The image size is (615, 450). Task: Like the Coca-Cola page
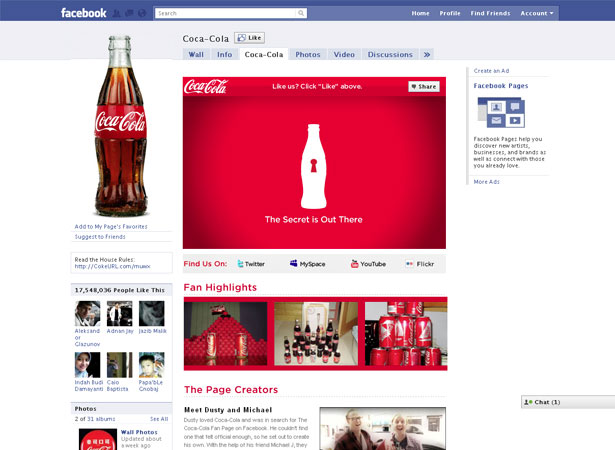click(x=249, y=38)
